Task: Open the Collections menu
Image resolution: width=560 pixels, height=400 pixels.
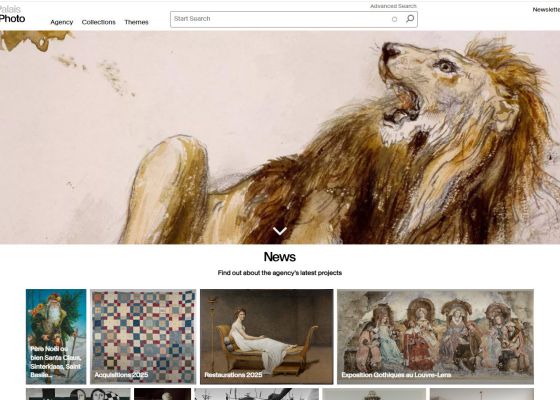Action: (x=99, y=22)
